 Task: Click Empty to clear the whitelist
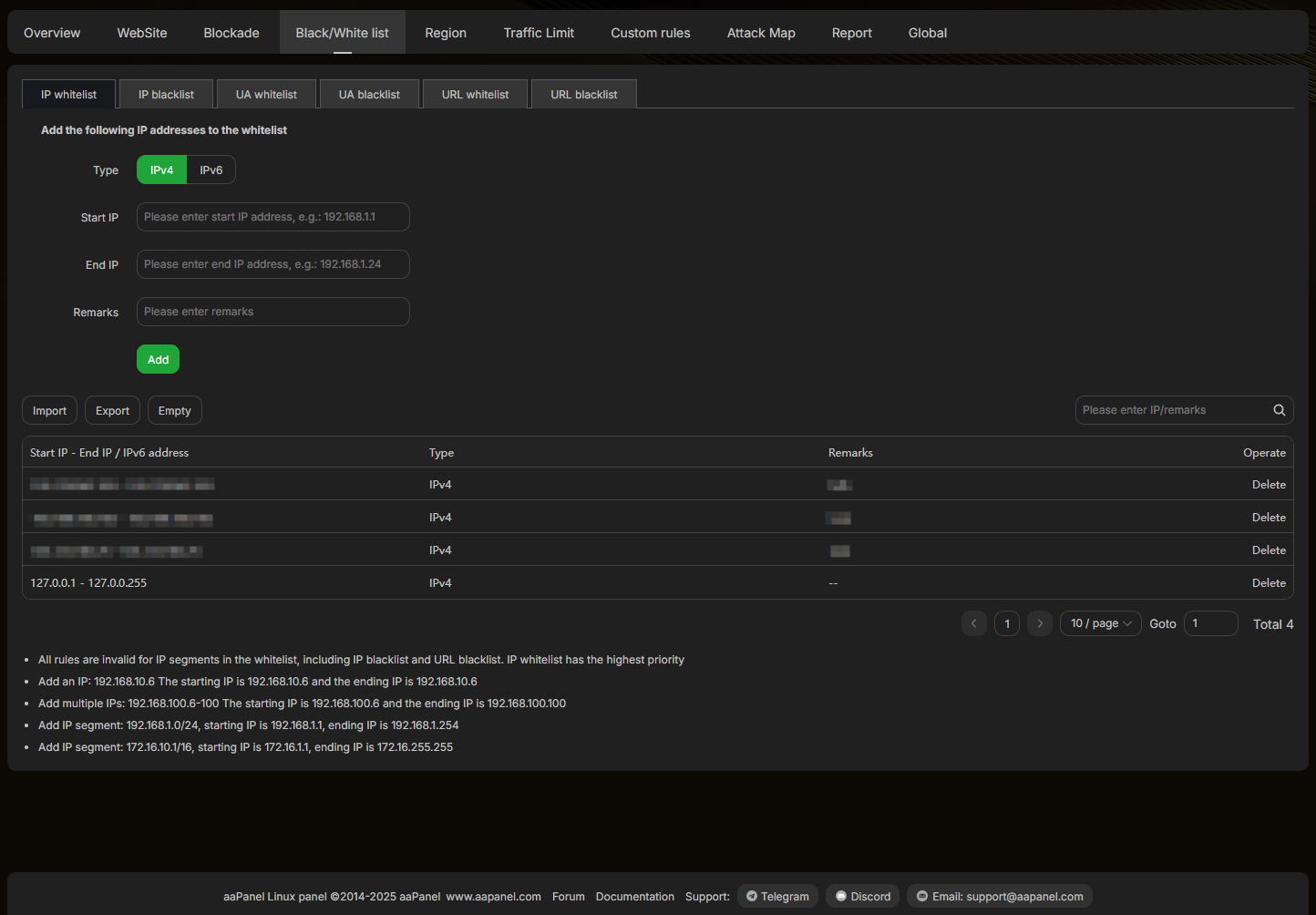pyautogui.click(x=174, y=411)
